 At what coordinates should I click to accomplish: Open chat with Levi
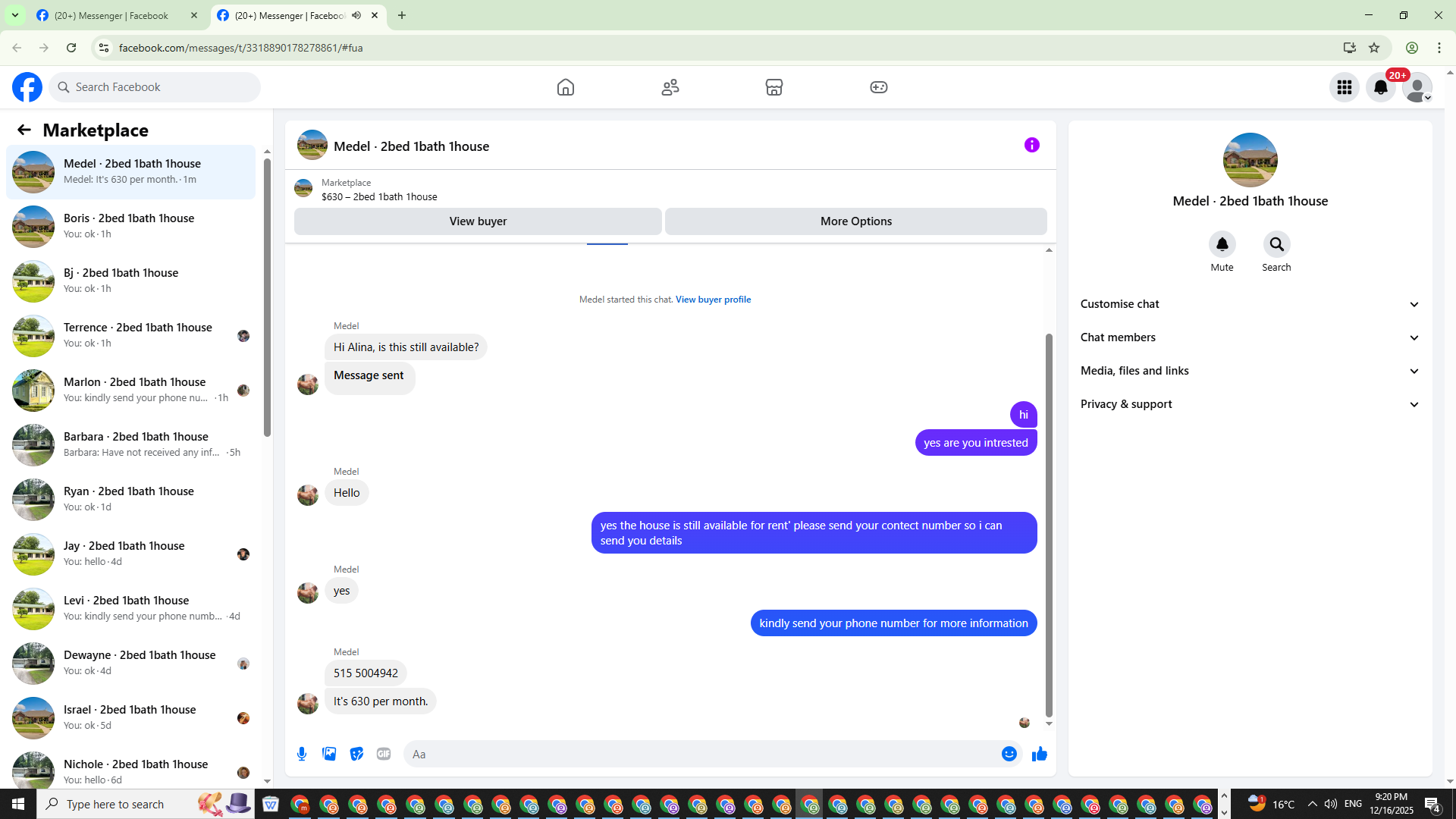pos(131,609)
